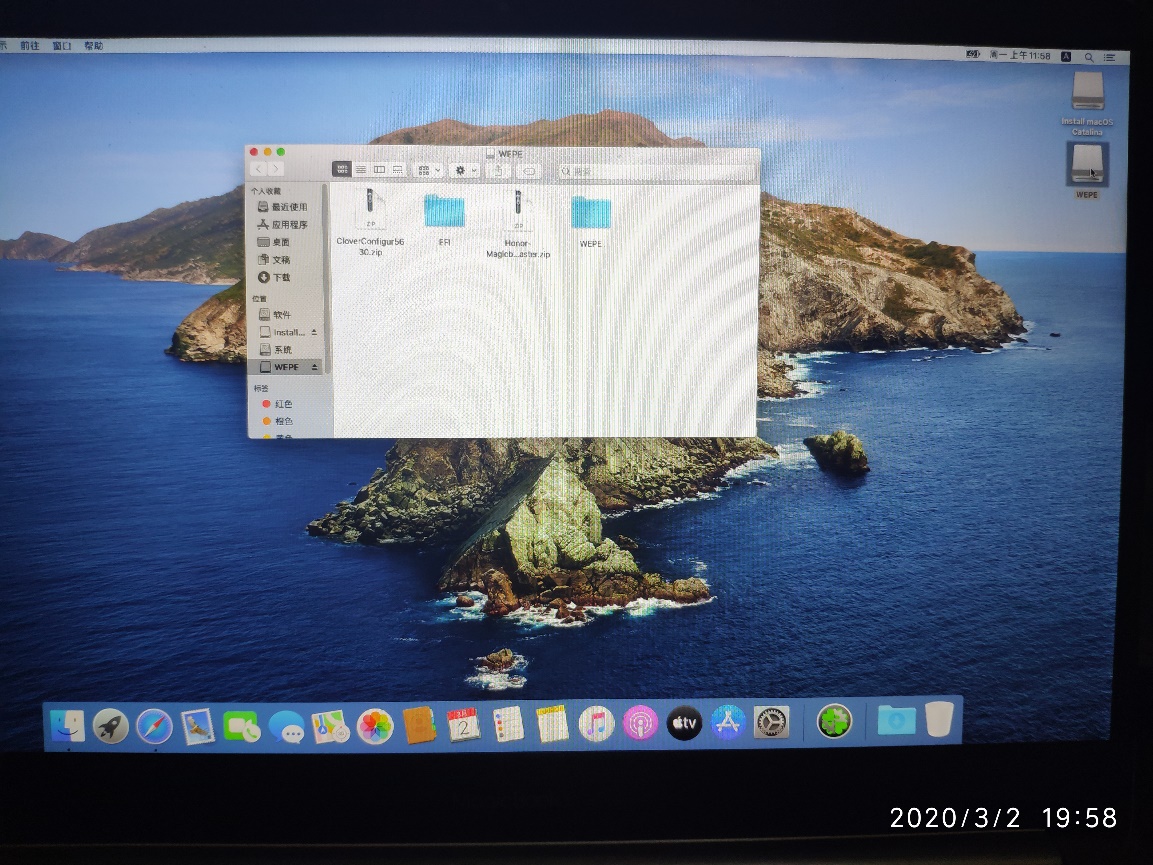Open Maps from the Dock

click(330, 726)
